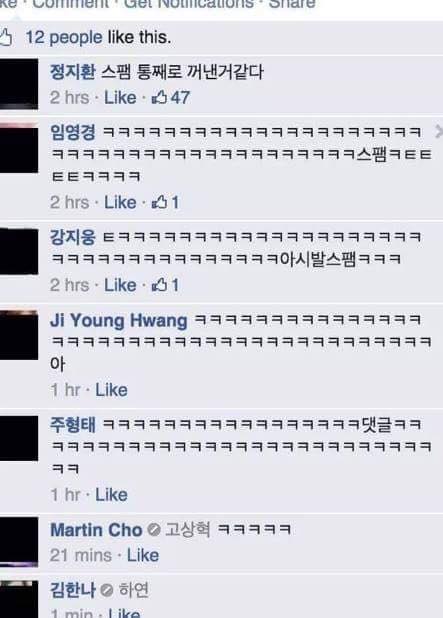Screen dimensions: 443x618
Task: Like 정지환's comment about 스팸
Action: [120, 98]
